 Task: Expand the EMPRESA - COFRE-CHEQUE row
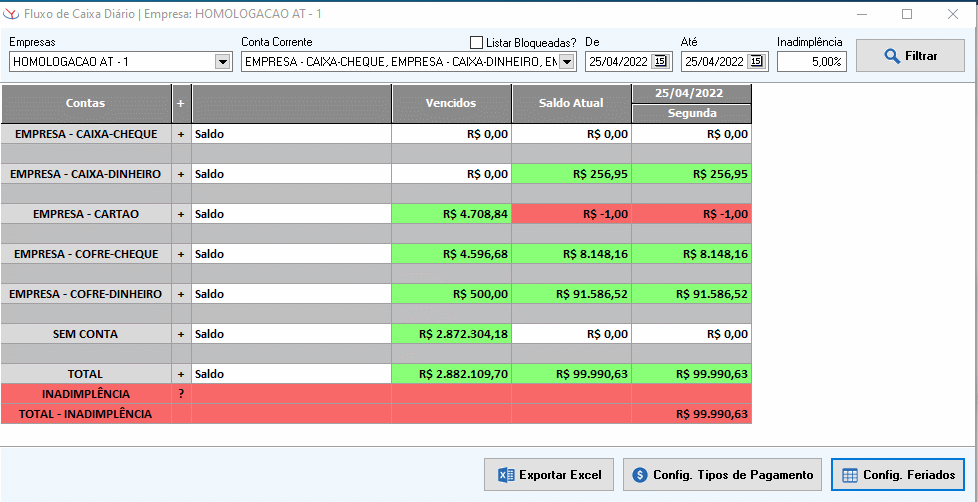182,254
